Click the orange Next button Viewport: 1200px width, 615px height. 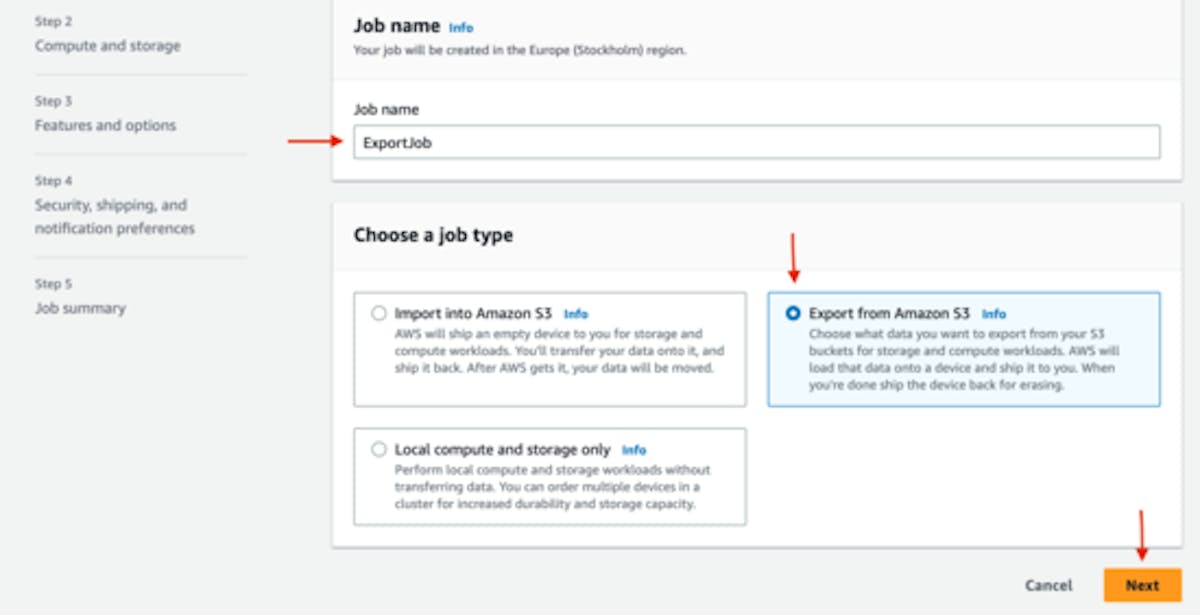[1142, 585]
